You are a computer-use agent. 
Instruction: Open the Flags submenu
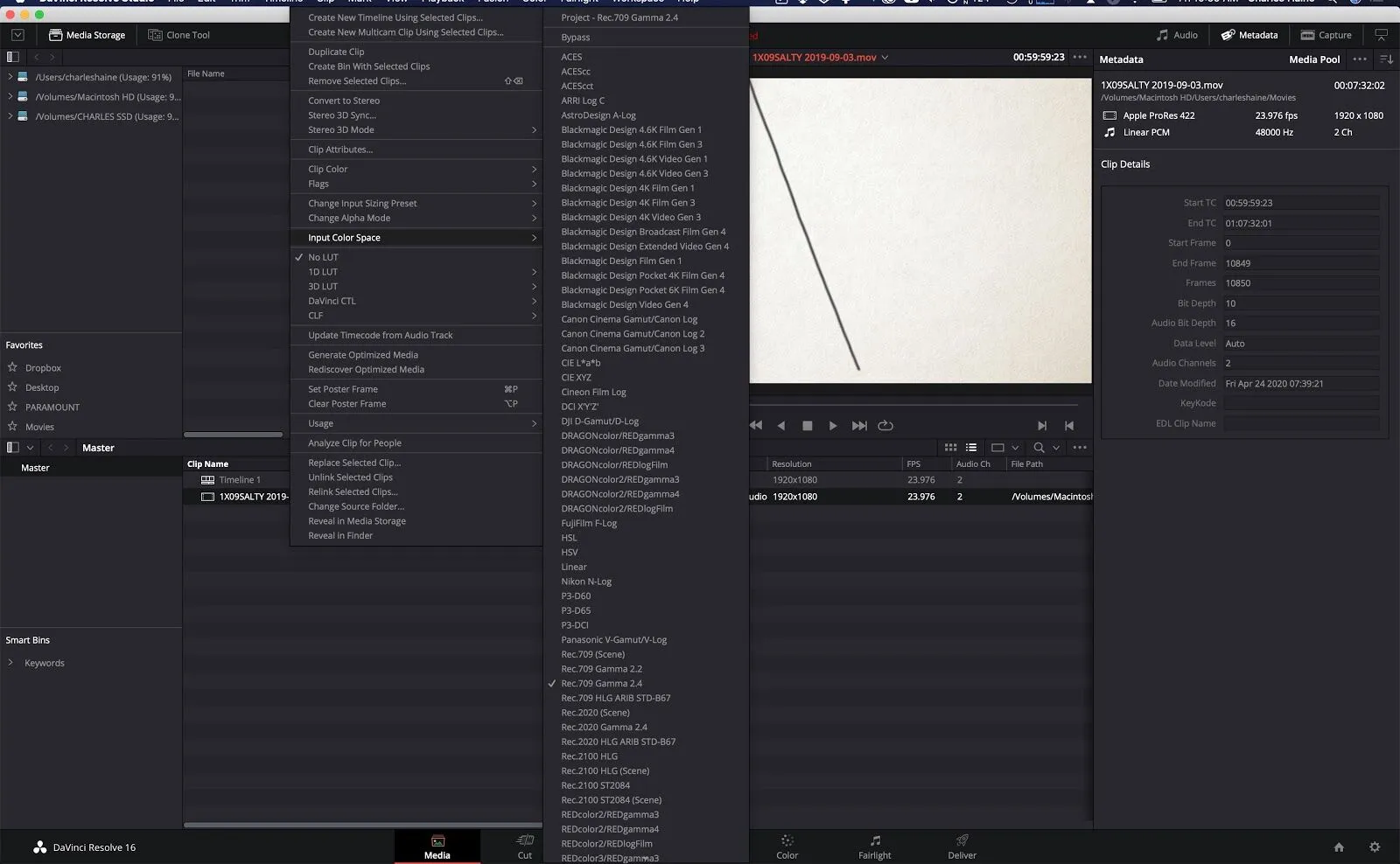(x=416, y=184)
